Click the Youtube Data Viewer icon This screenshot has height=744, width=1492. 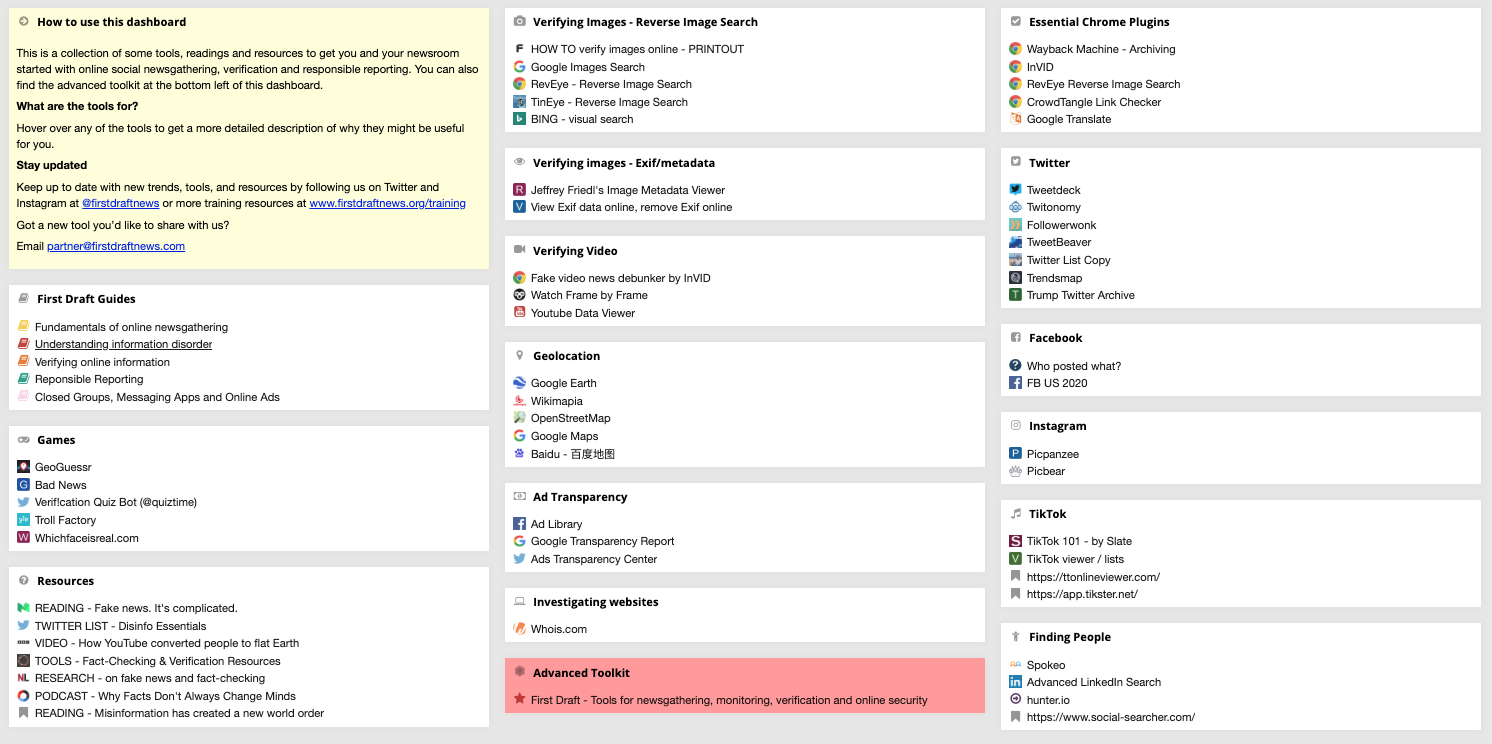point(519,313)
